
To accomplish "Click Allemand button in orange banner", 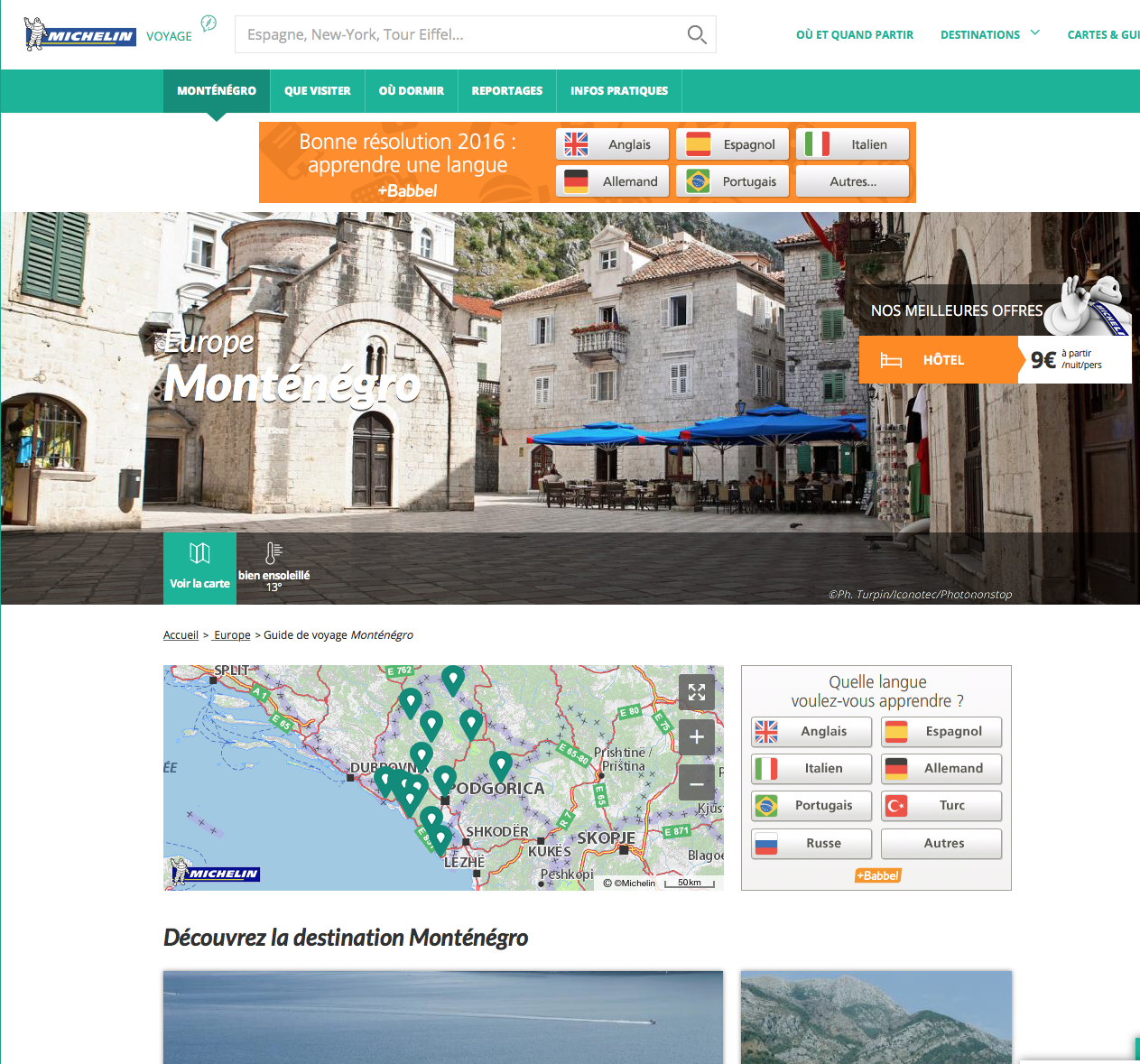I will pos(613,181).
